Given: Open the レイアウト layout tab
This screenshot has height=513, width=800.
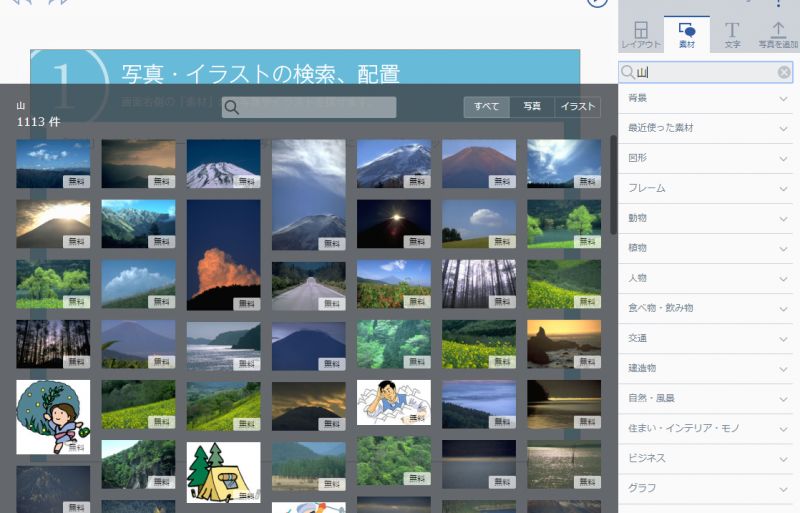Looking at the screenshot, I should click(x=641, y=35).
